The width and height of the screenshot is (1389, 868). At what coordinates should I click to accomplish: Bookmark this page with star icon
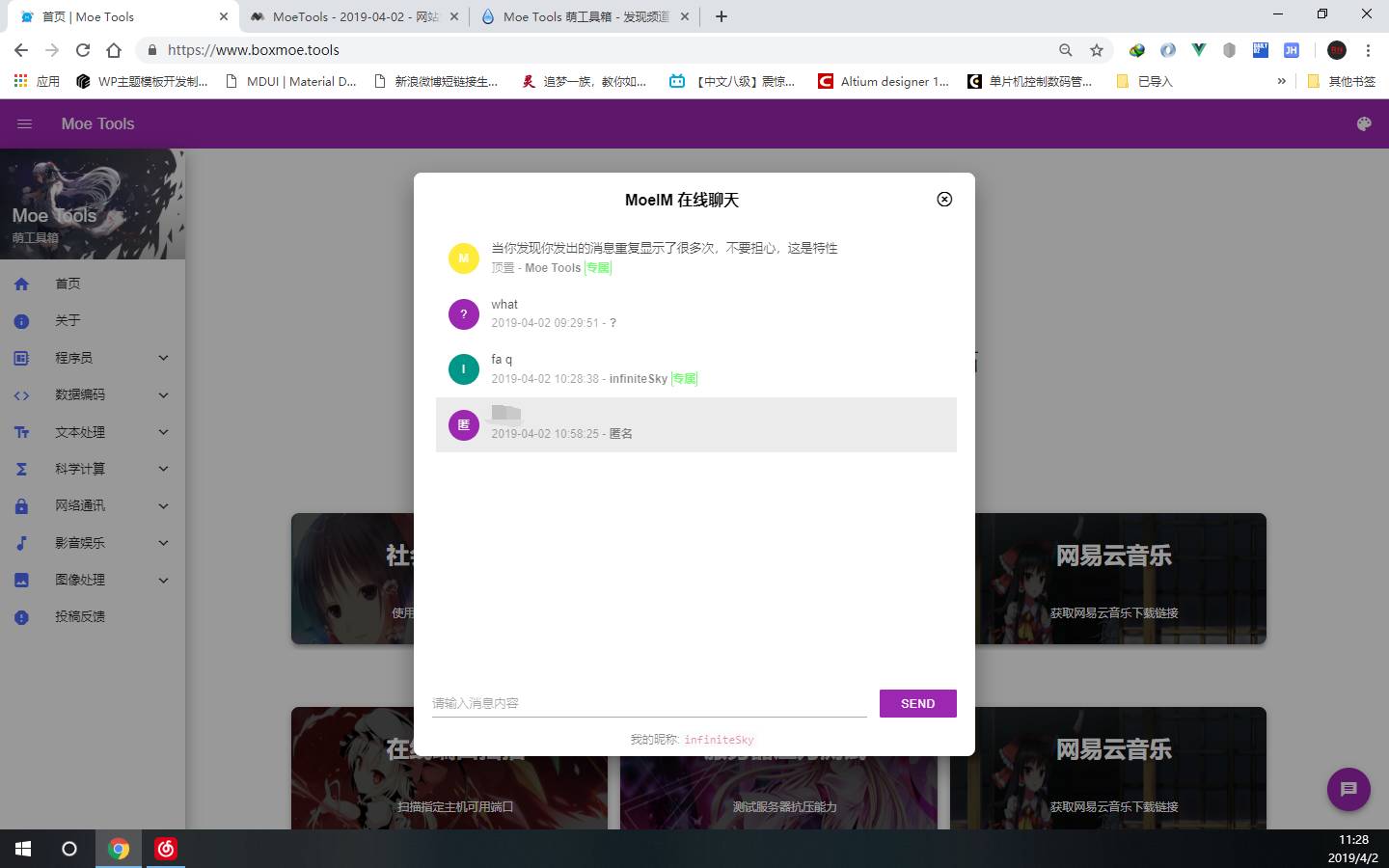1097,50
